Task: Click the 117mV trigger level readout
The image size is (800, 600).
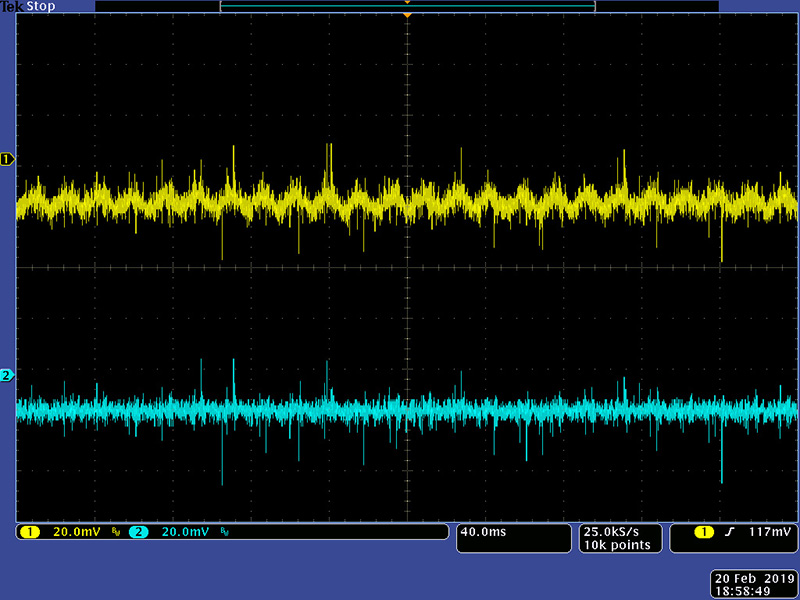Action: [771, 532]
